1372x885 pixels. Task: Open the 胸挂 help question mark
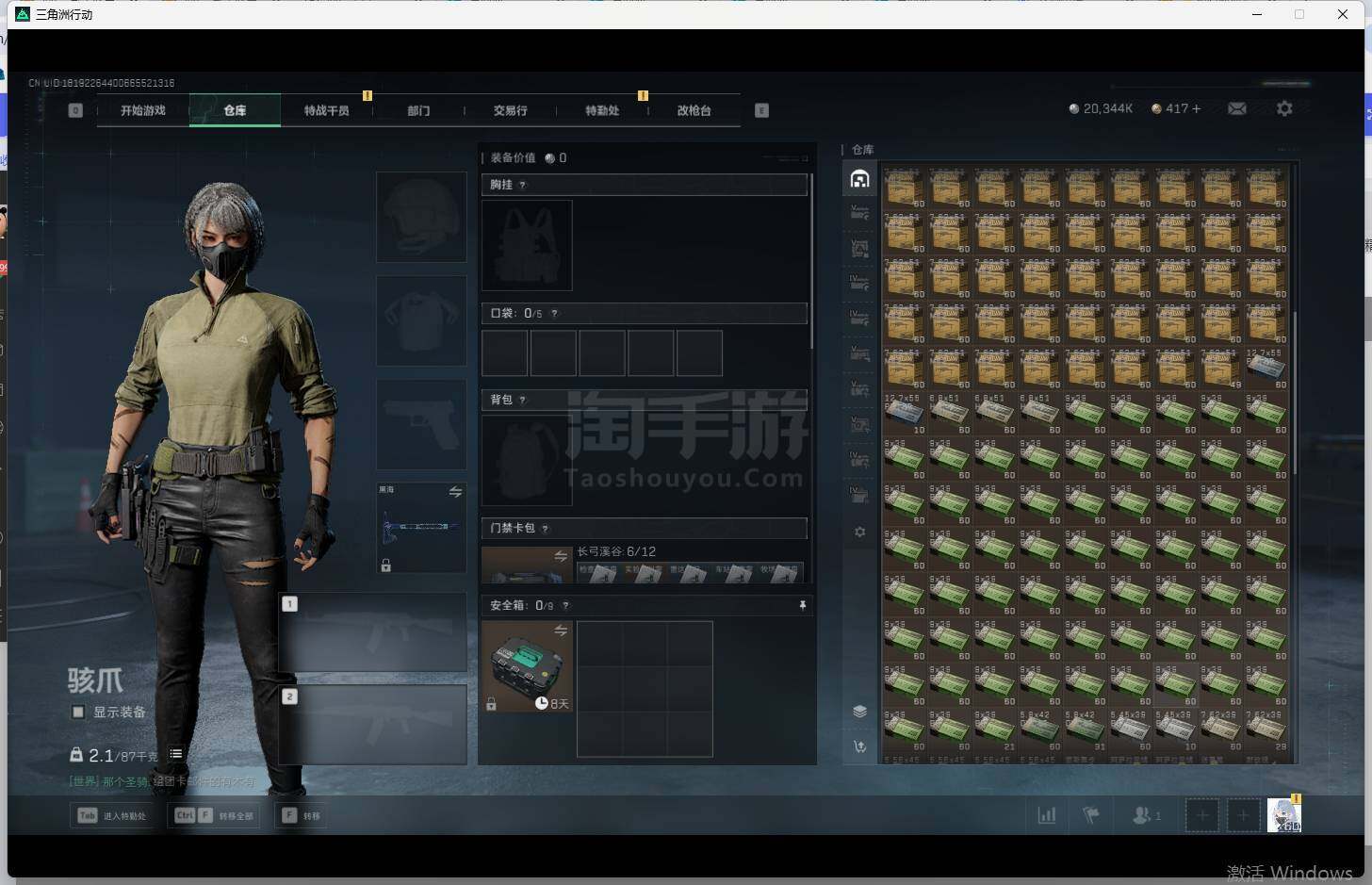click(x=523, y=185)
